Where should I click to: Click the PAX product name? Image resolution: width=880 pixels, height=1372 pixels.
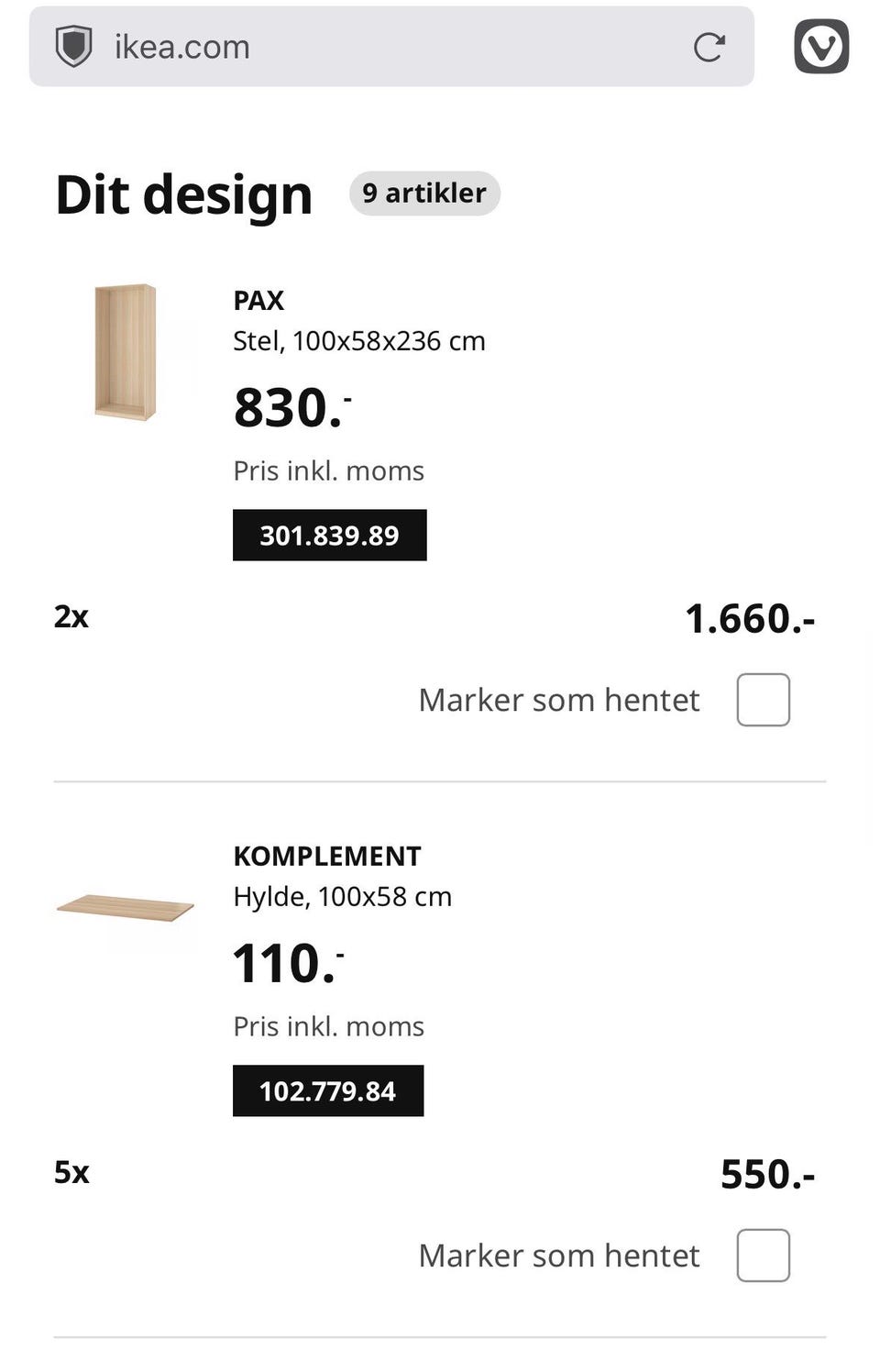point(258,301)
